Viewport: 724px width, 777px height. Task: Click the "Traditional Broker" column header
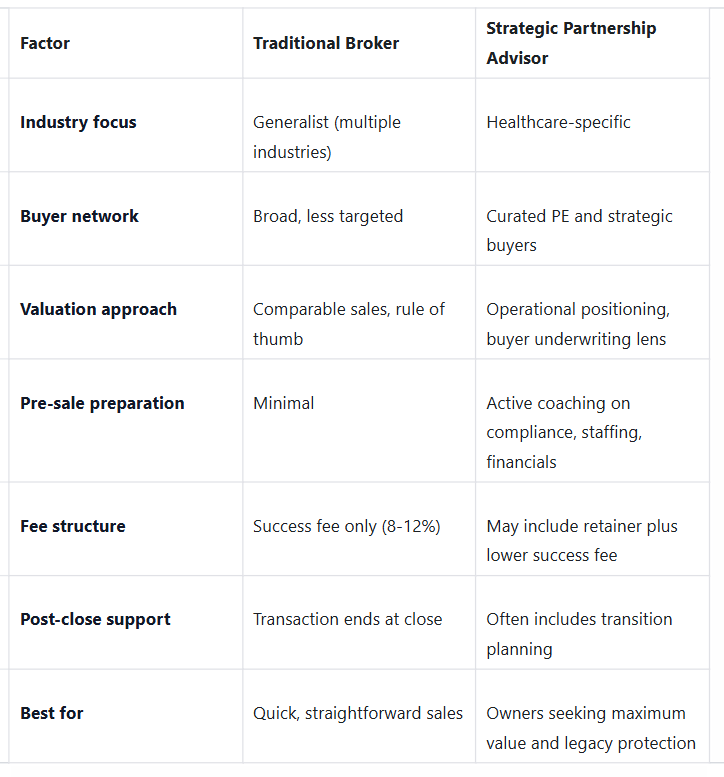coord(326,43)
